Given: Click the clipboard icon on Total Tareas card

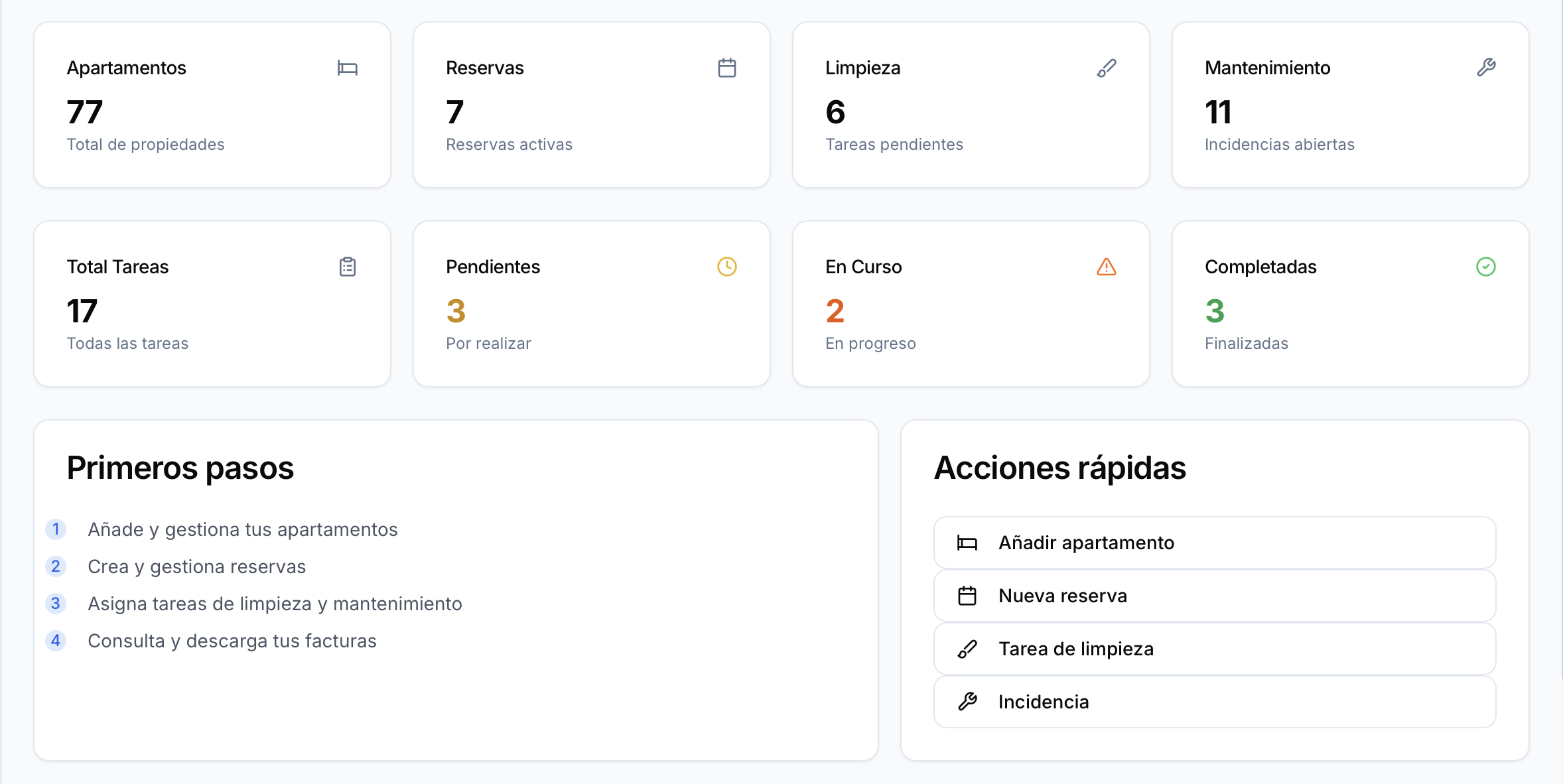Looking at the screenshot, I should 348,267.
